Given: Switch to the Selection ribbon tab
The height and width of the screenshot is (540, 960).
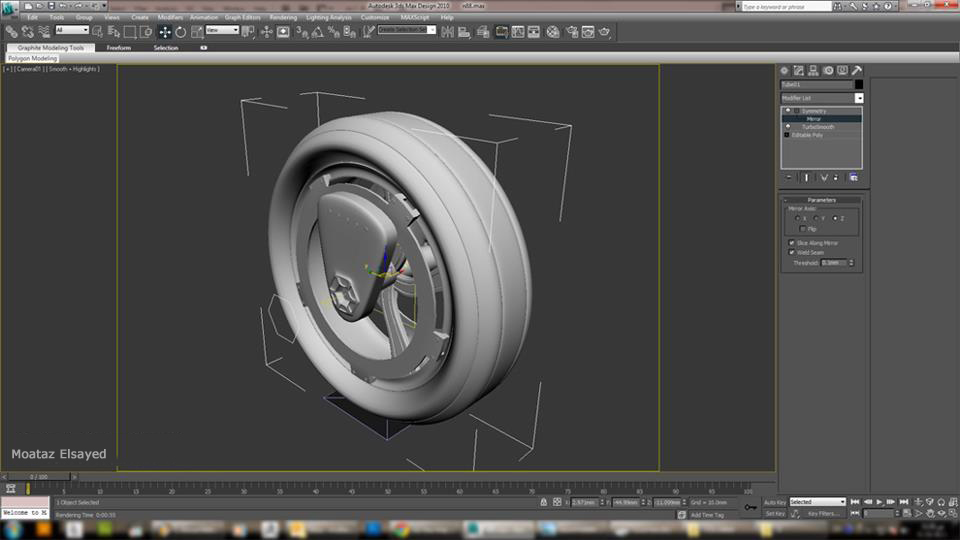Looking at the screenshot, I should click(166, 48).
